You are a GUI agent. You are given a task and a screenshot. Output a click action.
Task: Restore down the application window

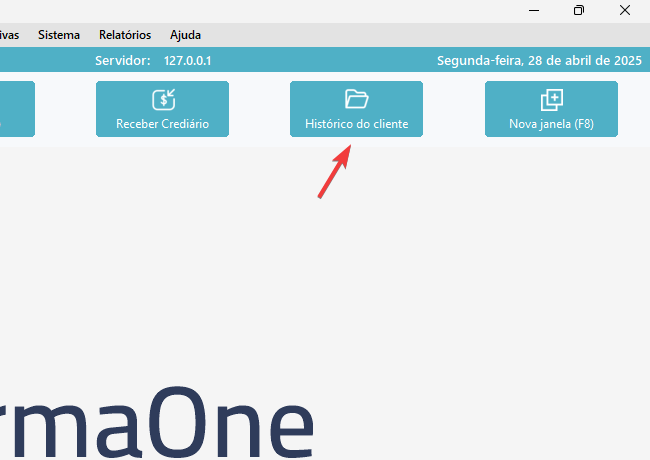[x=579, y=10]
